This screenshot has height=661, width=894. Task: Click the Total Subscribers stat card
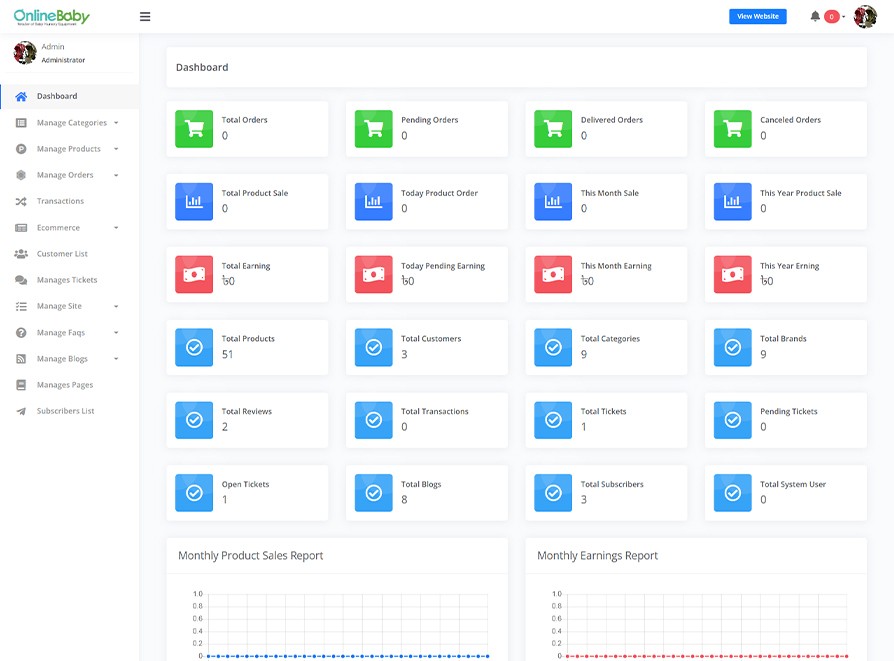tap(606, 492)
